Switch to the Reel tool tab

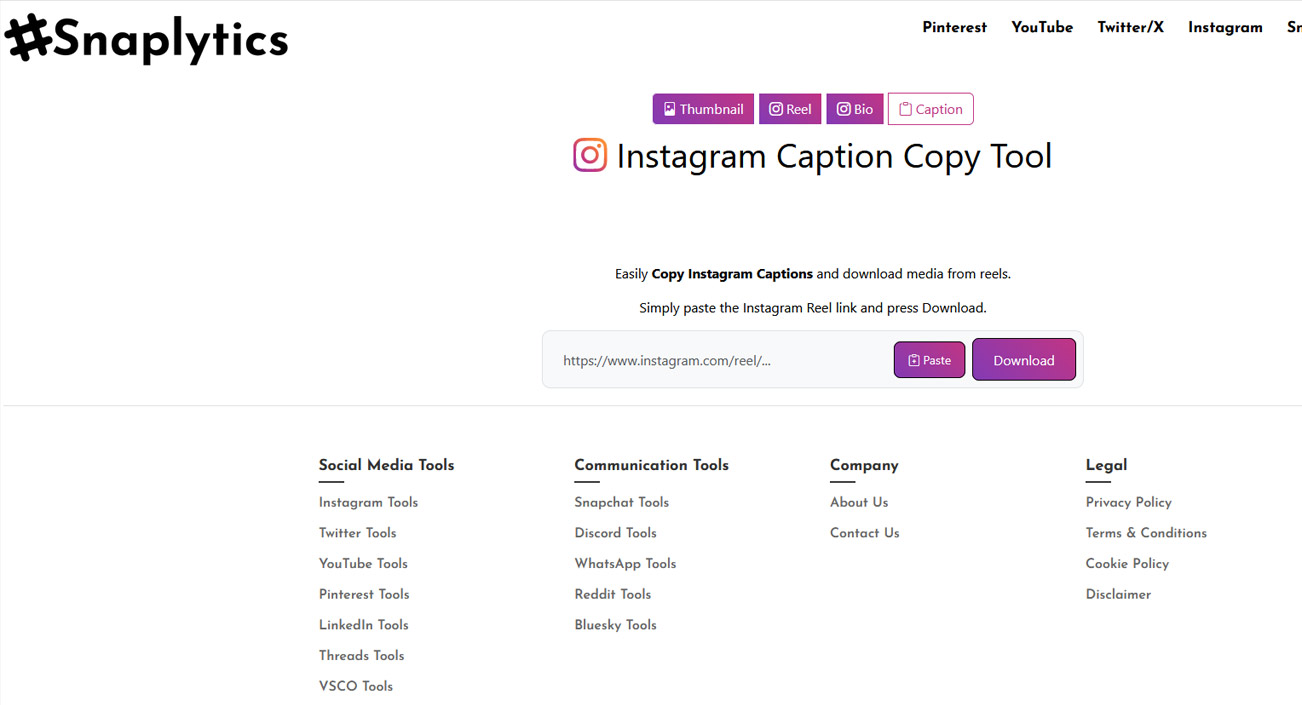click(x=790, y=109)
